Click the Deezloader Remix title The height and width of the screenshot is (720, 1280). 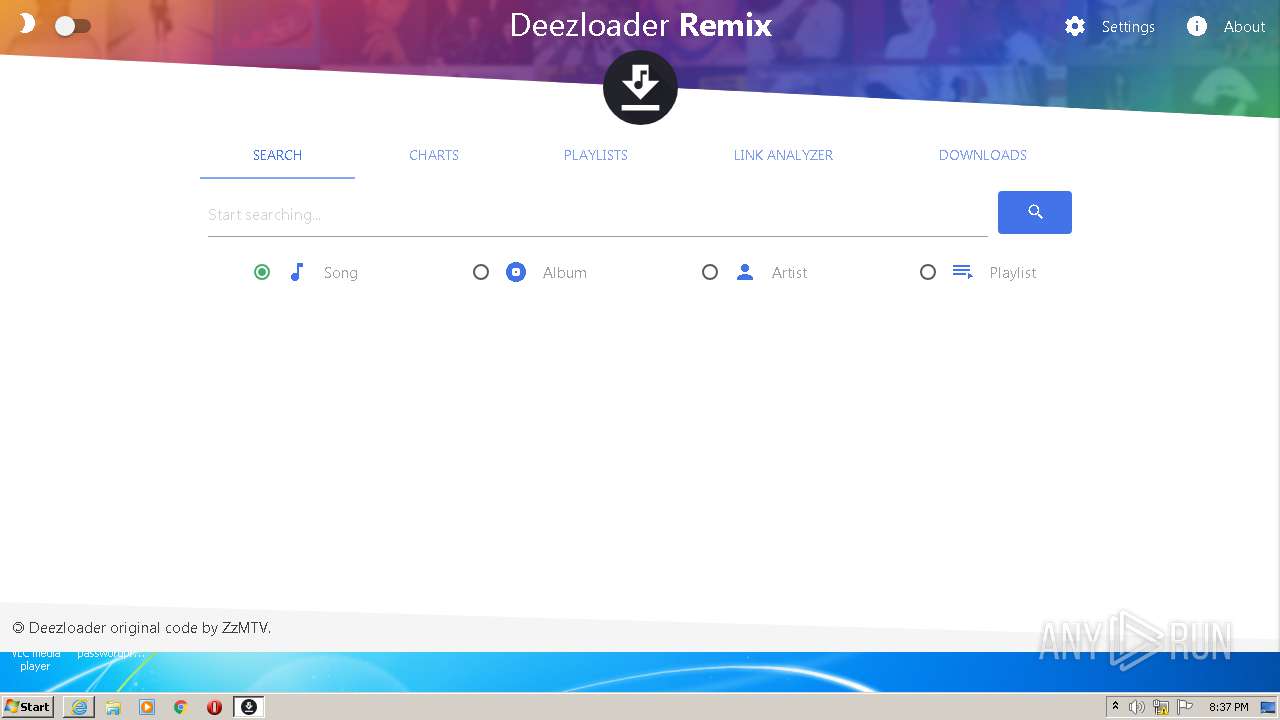[641, 25]
